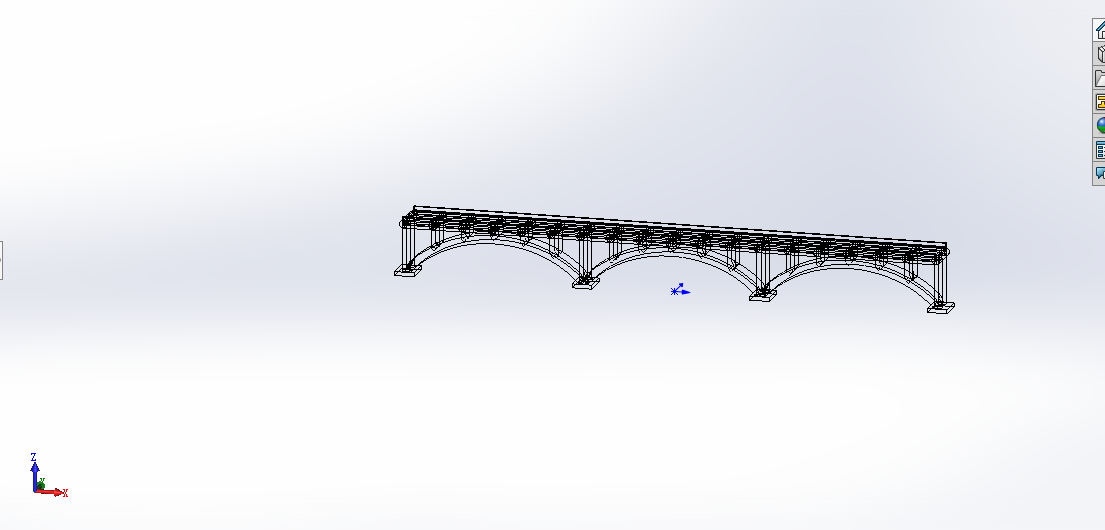Click the green Y axis of triad
Screen dimensions: 1105x530
41,483
